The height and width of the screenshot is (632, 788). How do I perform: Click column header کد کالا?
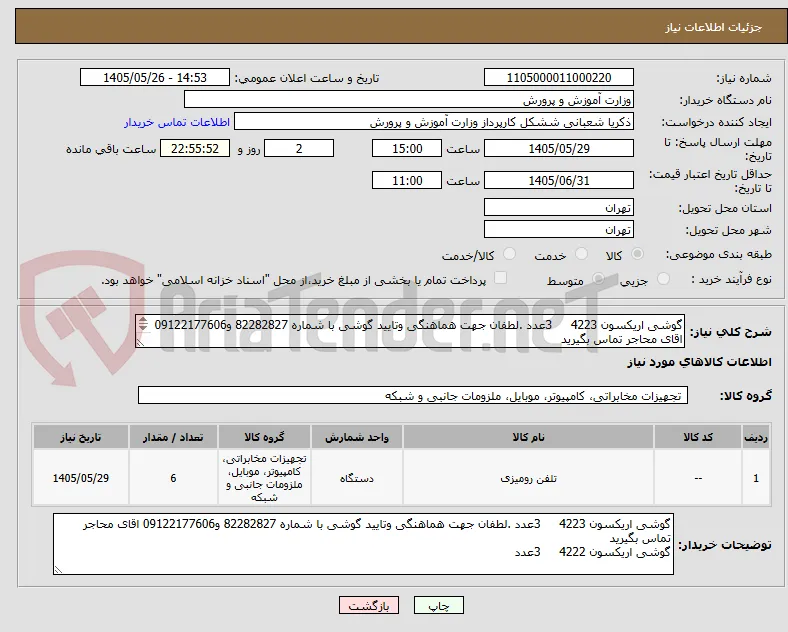698,437
